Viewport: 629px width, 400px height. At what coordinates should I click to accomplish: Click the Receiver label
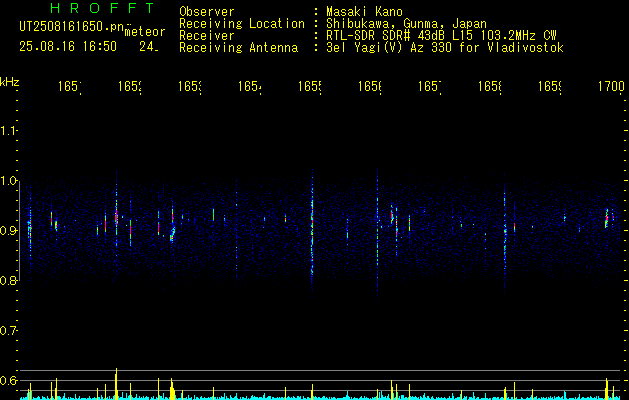pos(207,36)
